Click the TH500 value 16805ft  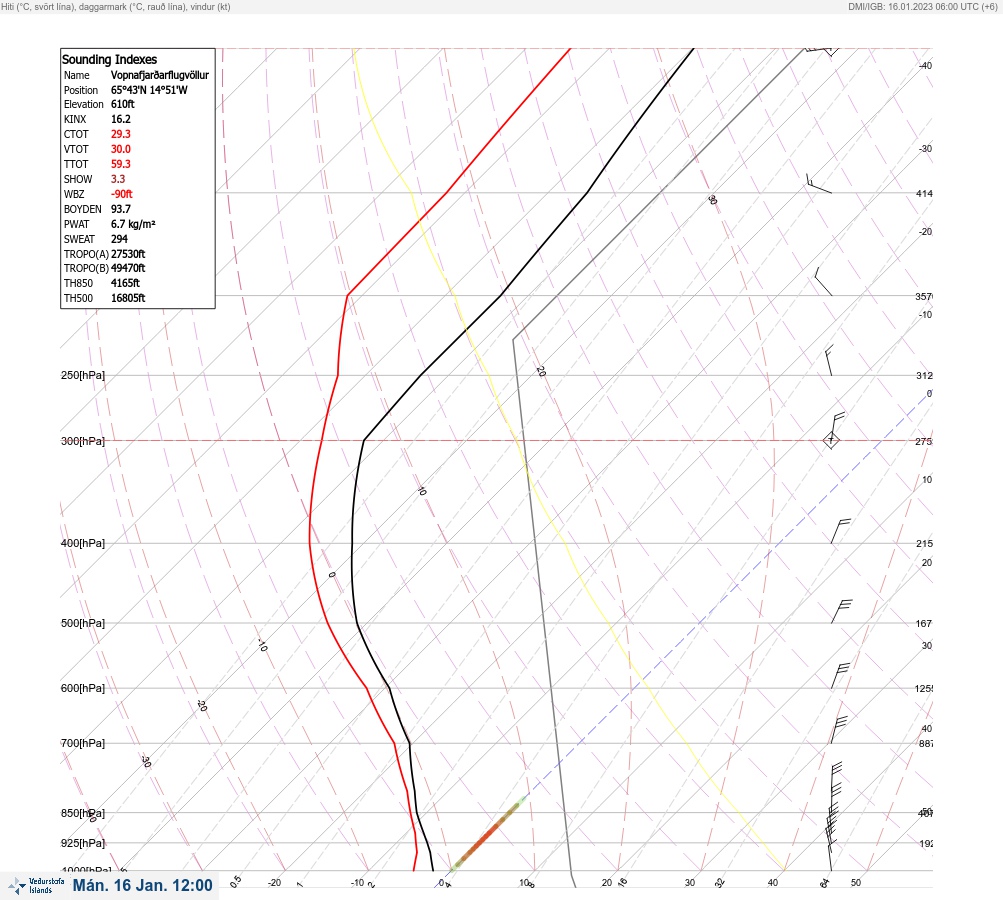[128, 298]
